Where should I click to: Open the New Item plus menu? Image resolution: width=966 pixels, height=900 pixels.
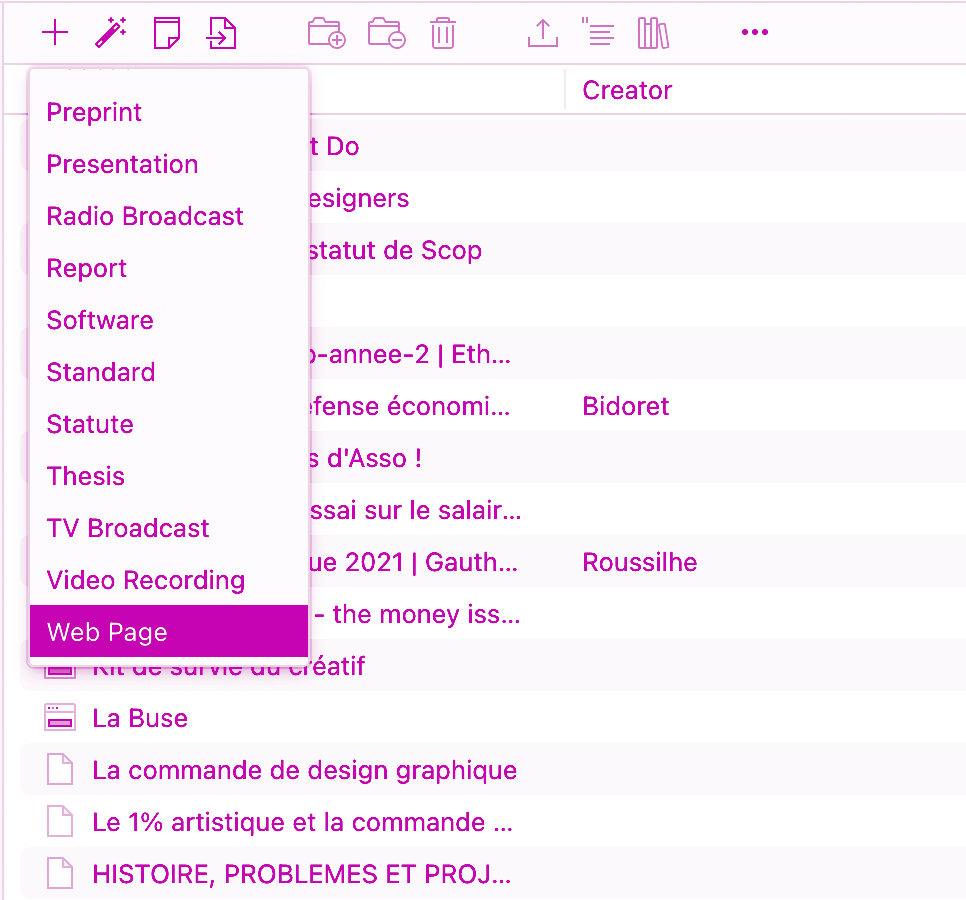(55, 31)
